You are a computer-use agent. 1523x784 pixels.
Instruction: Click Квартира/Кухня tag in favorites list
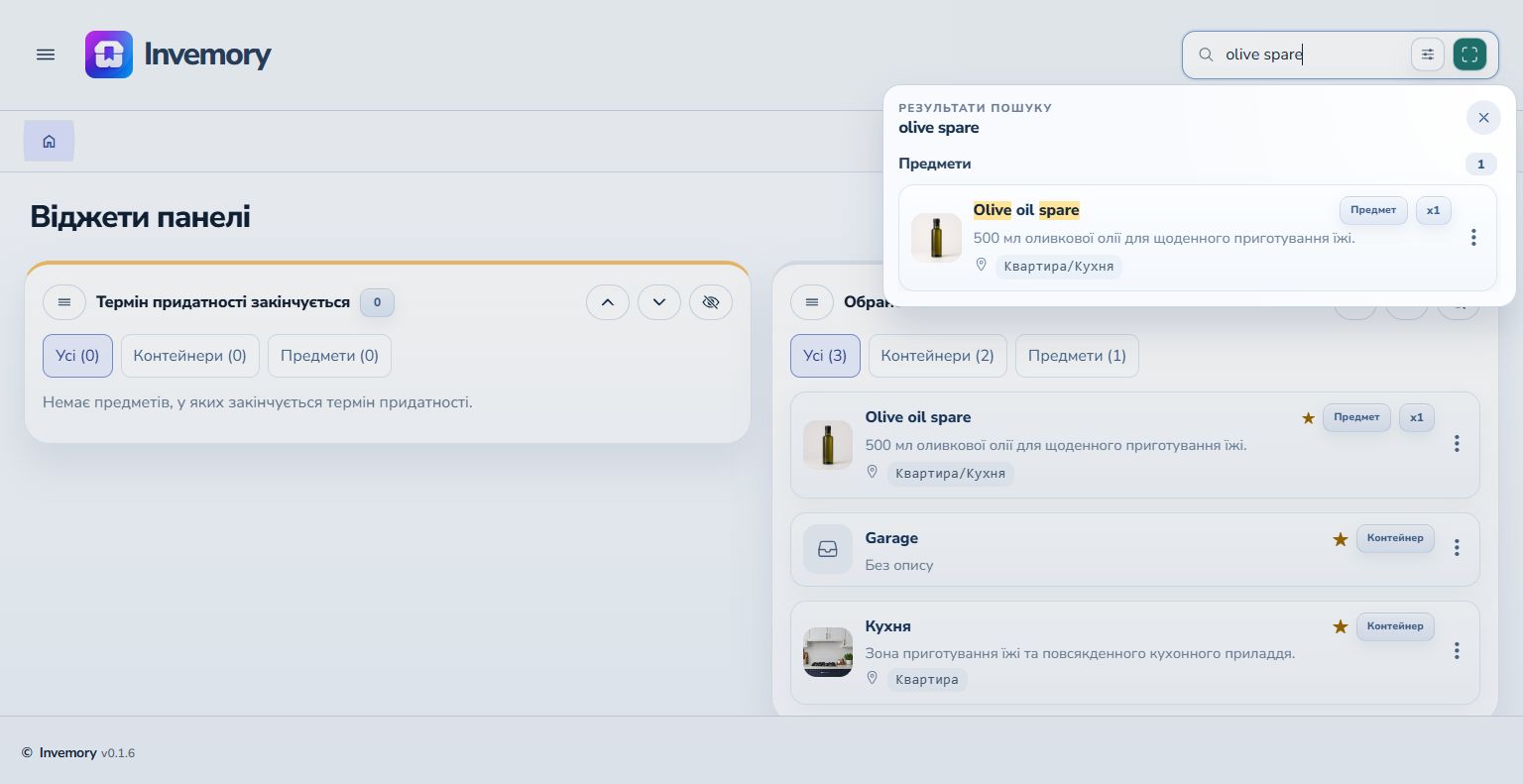pos(950,474)
